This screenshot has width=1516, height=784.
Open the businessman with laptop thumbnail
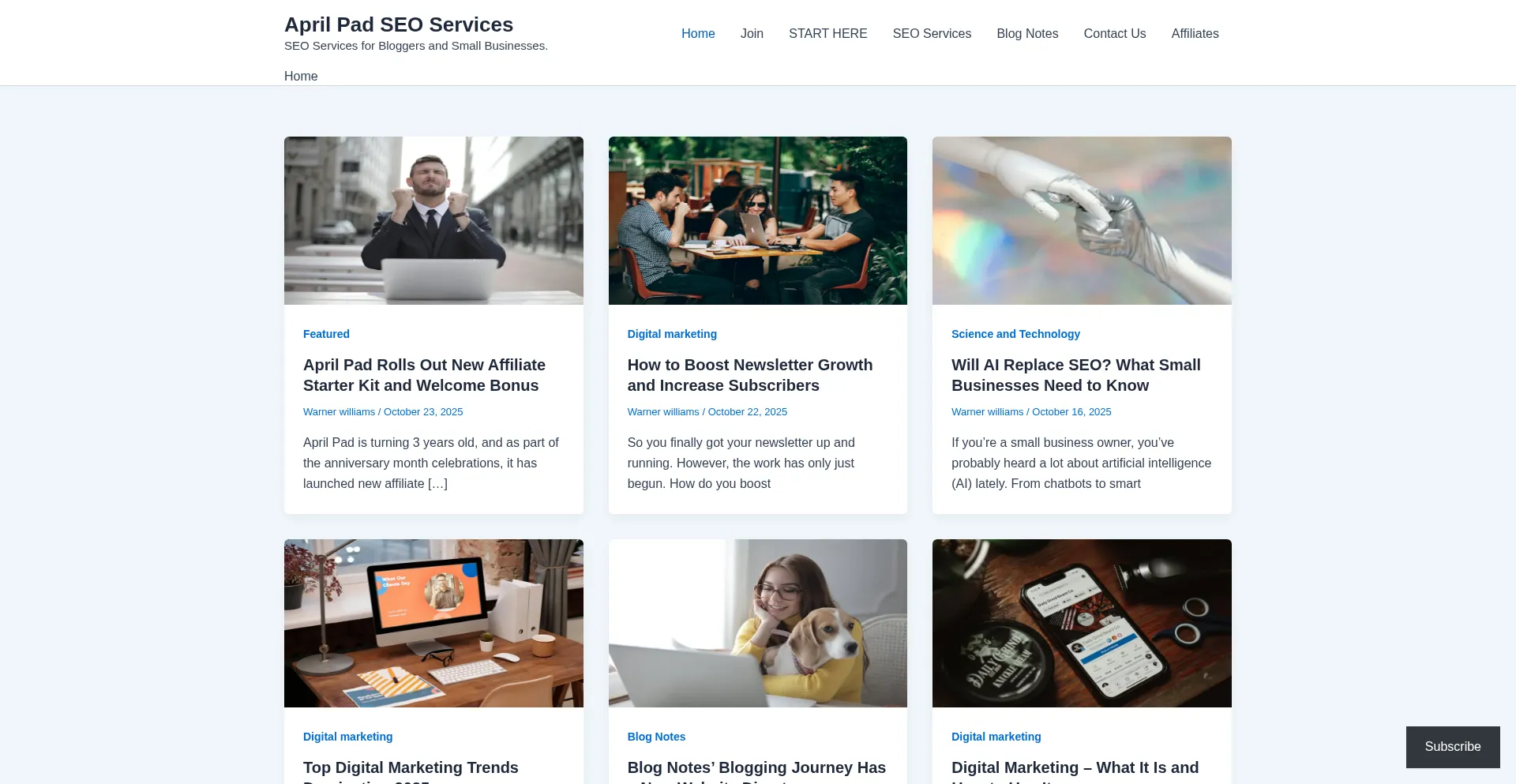pos(433,220)
